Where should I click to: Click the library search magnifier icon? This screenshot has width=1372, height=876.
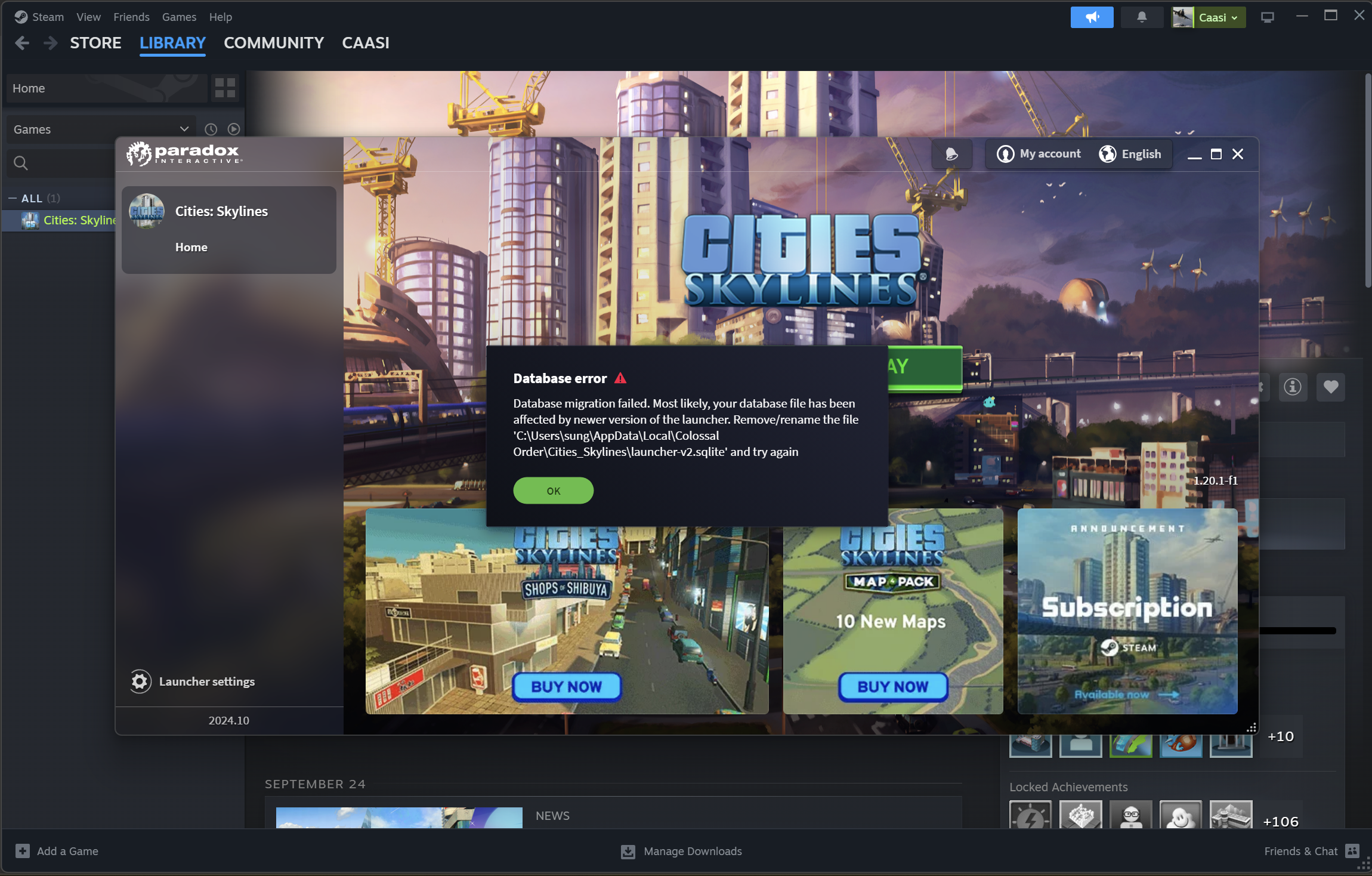pos(21,163)
